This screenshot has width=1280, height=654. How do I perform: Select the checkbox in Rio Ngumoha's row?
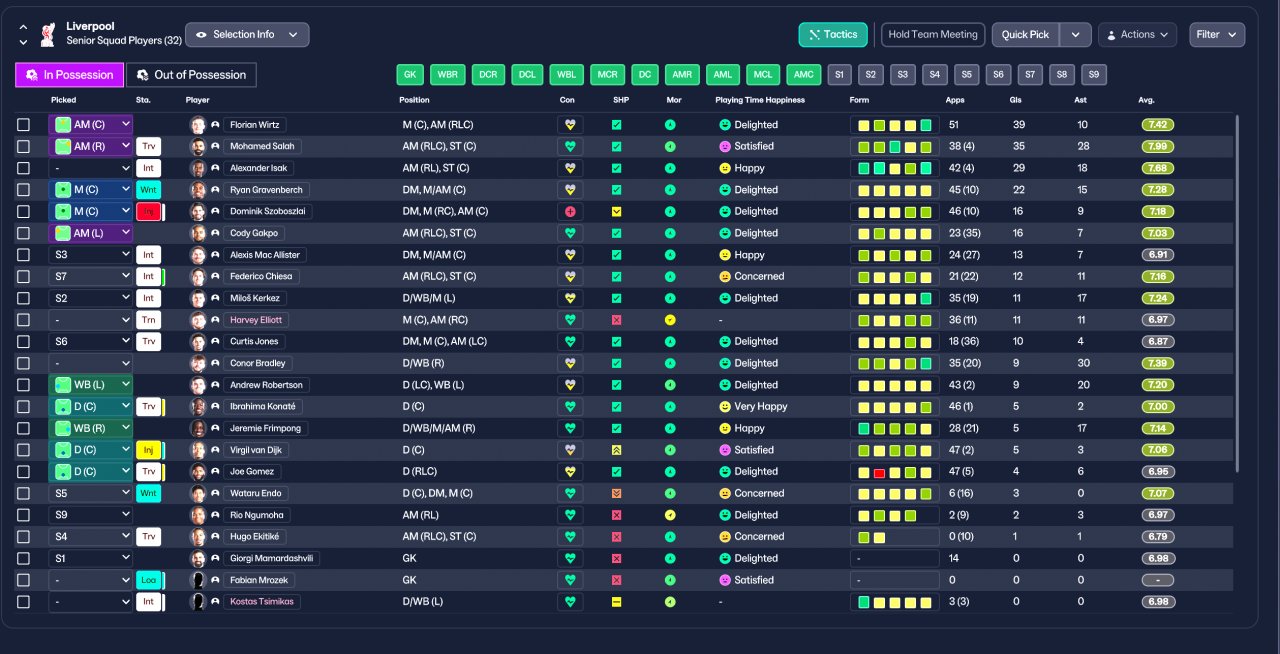(x=23, y=515)
